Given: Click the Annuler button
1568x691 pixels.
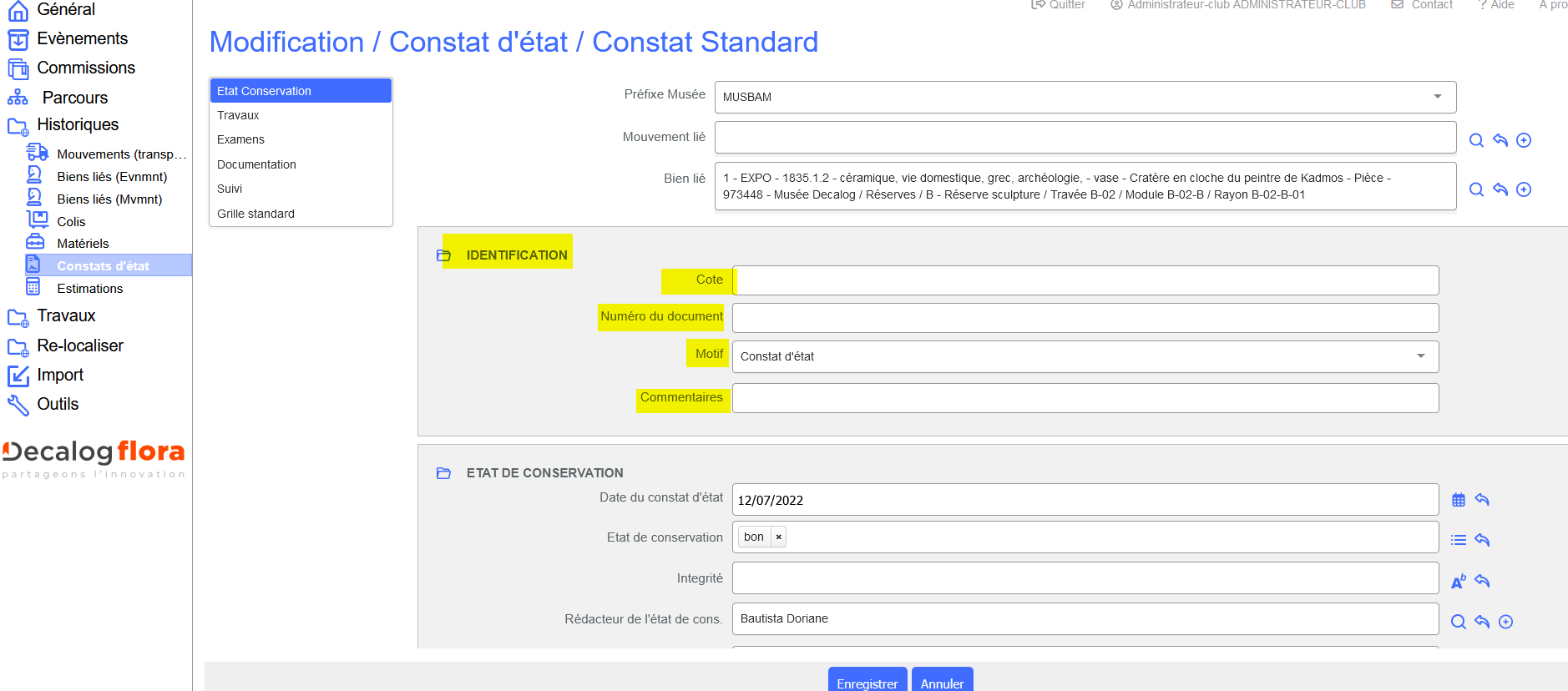Looking at the screenshot, I should 942,682.
